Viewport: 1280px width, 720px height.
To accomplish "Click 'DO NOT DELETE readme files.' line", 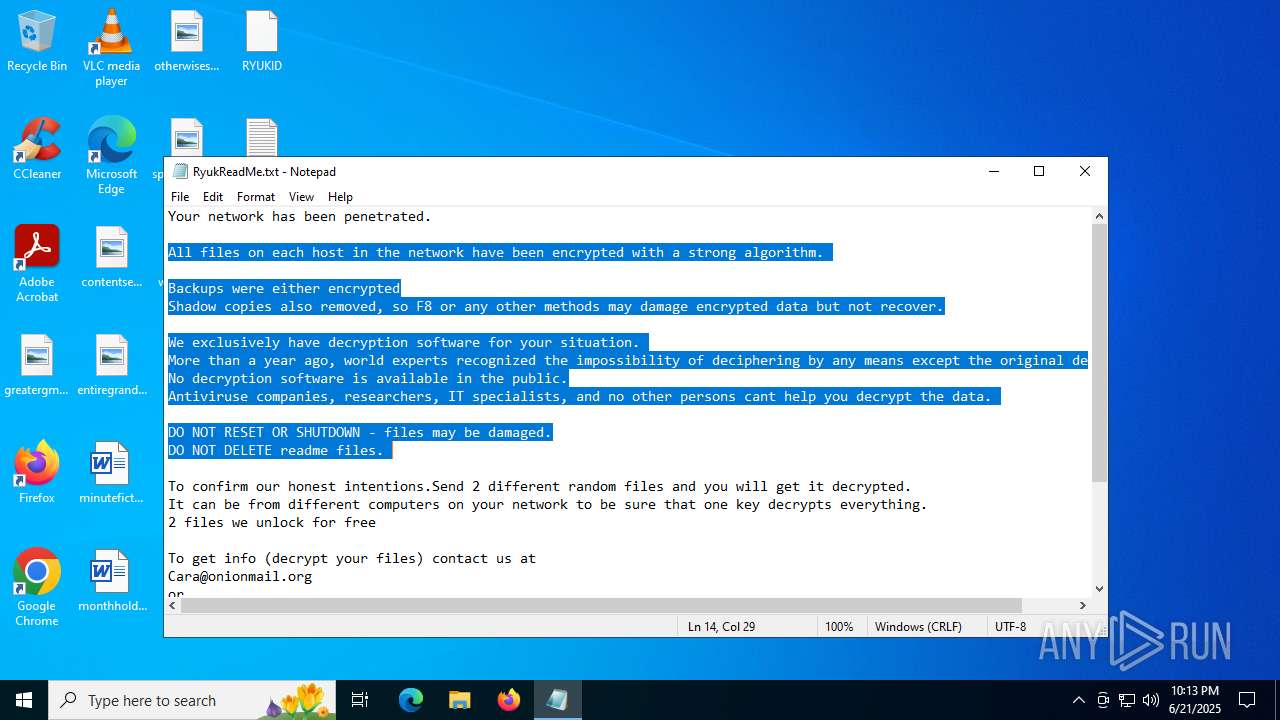I will [276, 450].
